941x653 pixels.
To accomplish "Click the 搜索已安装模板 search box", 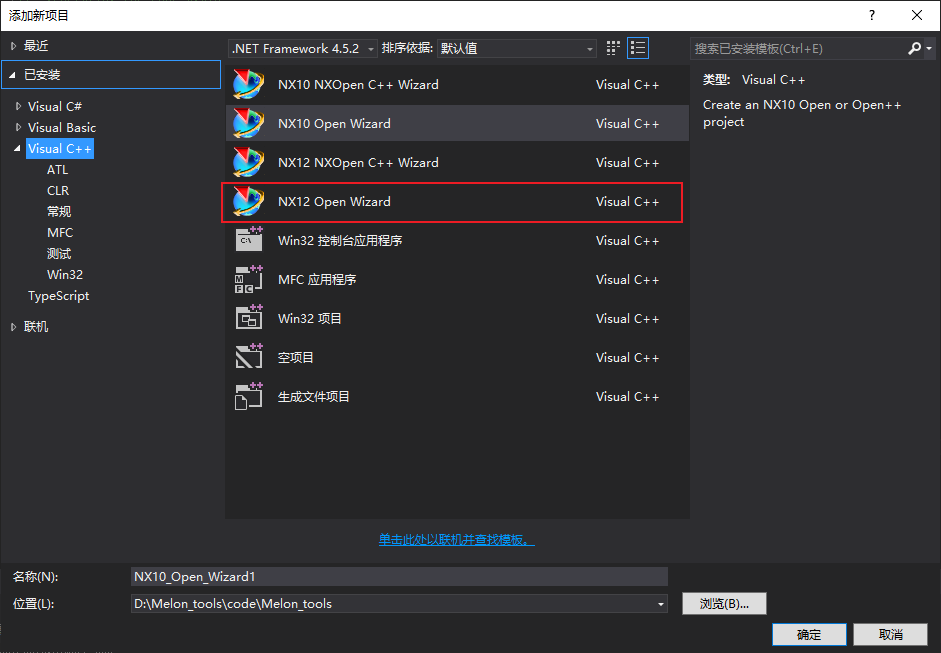I will (x=798, y=49).
